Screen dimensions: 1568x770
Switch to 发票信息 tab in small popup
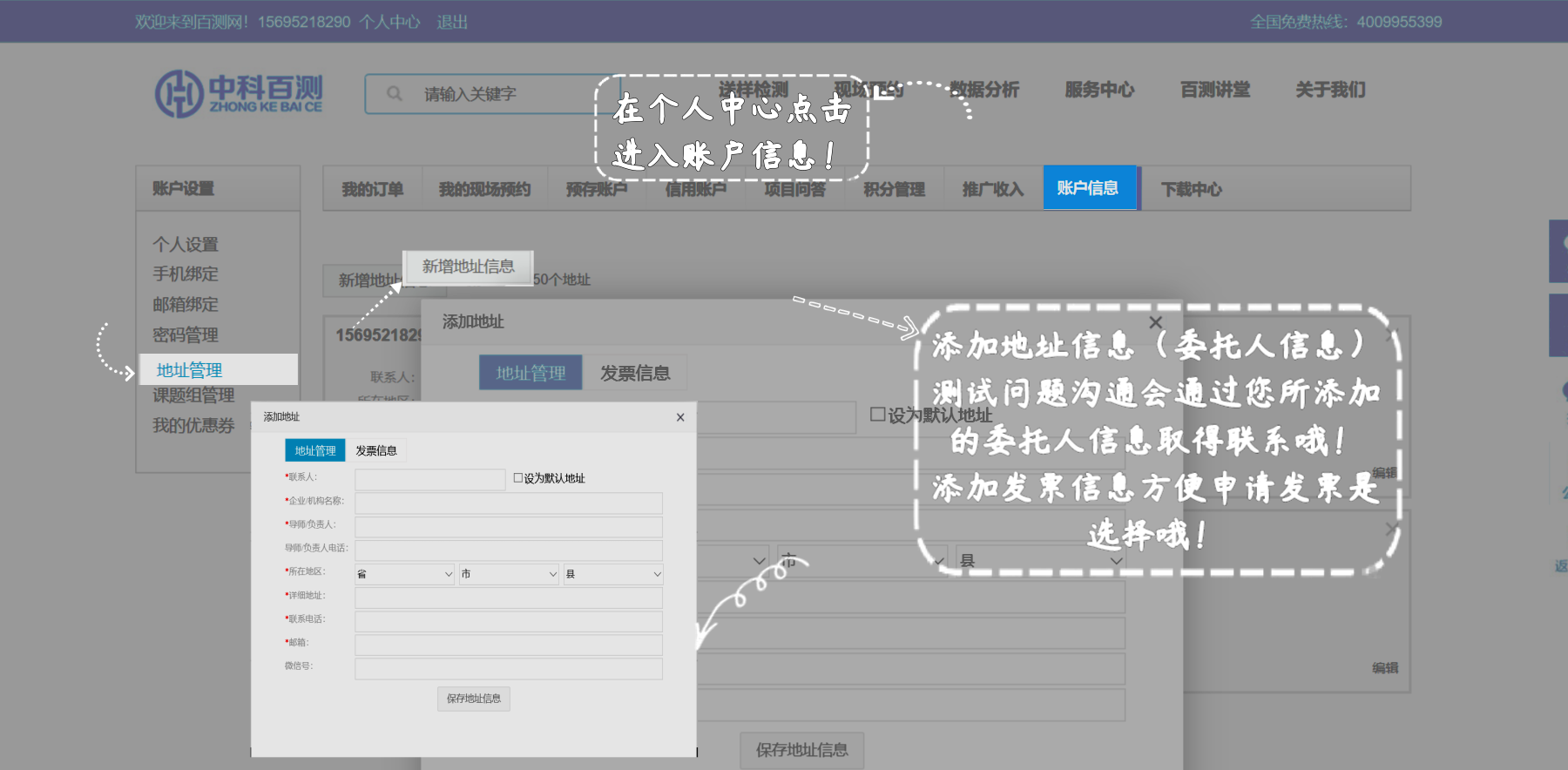(x=376, y=450)
